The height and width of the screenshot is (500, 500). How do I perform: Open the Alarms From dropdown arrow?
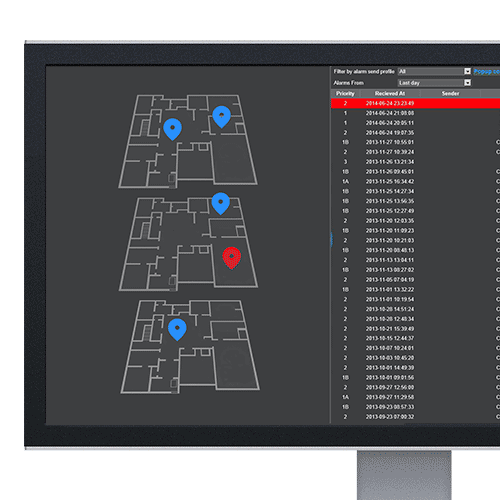(x=467, y=83)
